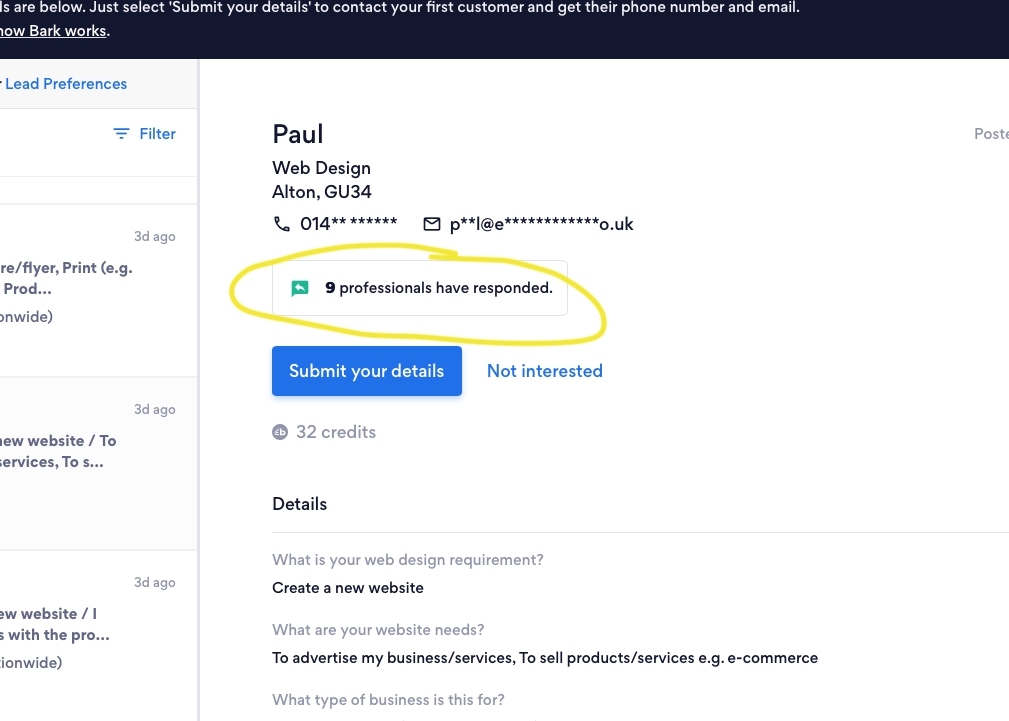The width and height of the screenshot is (1009, 721).
Task: Click the Details section heading
Action: pos(299,504)
